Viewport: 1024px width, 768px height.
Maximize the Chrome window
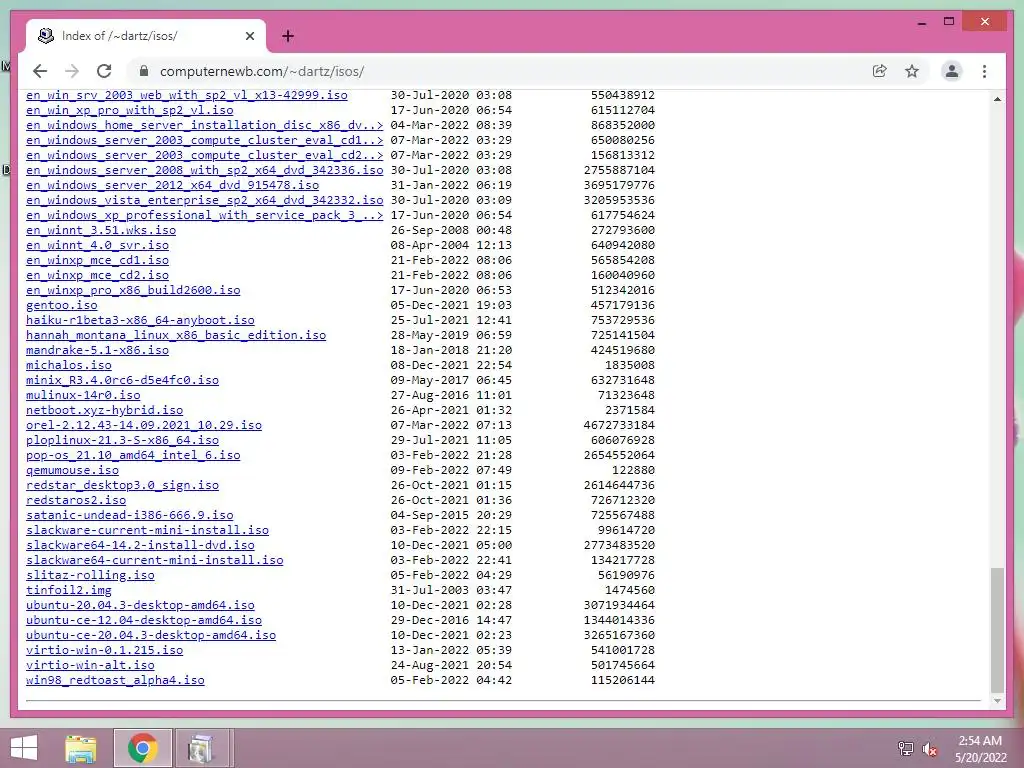949,22
